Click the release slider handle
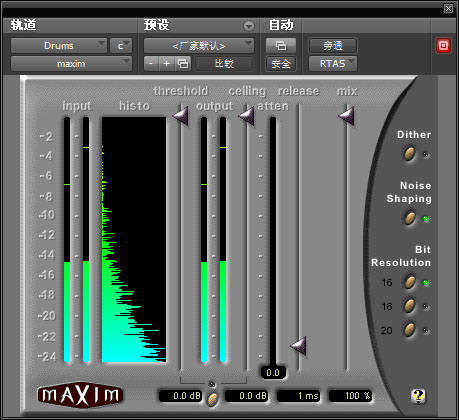The image size is (459, 420). click(x=298, y=346)
